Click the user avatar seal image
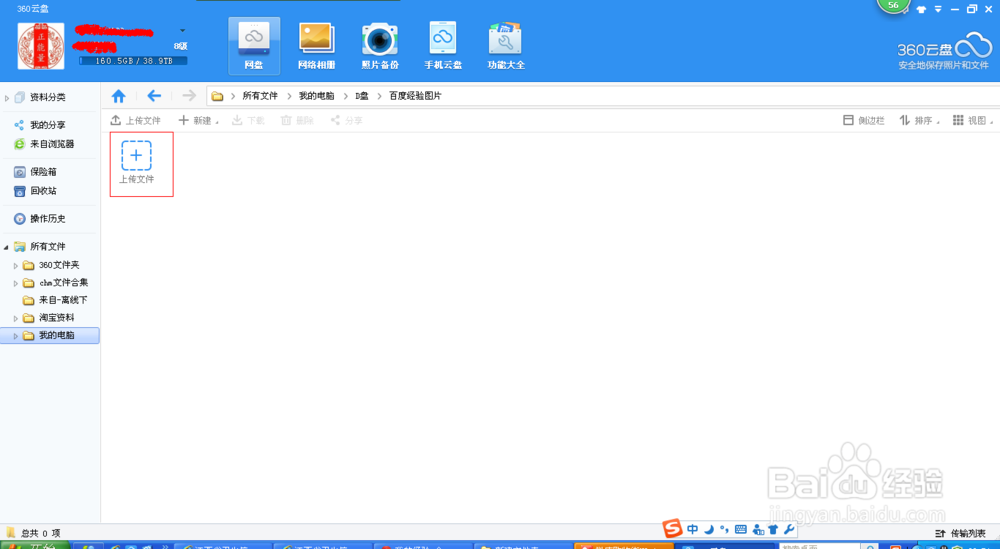Viewport: 1000px width, 549px height. pos(41,46)
